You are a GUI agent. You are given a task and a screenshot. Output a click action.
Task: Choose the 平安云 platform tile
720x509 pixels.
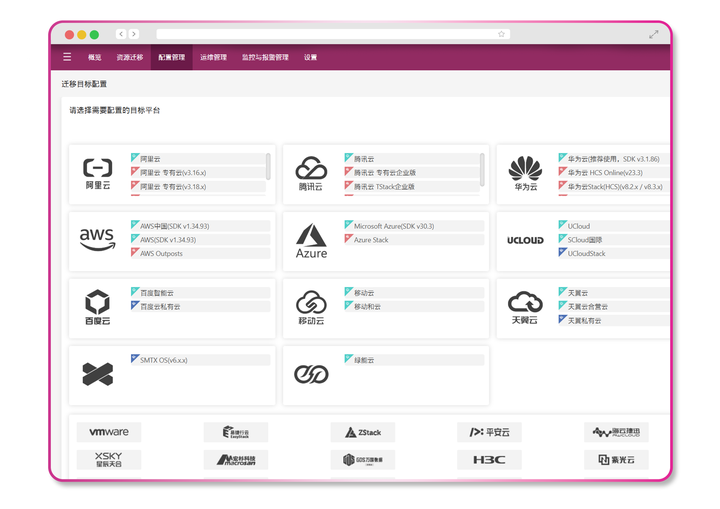coord(489,432)
